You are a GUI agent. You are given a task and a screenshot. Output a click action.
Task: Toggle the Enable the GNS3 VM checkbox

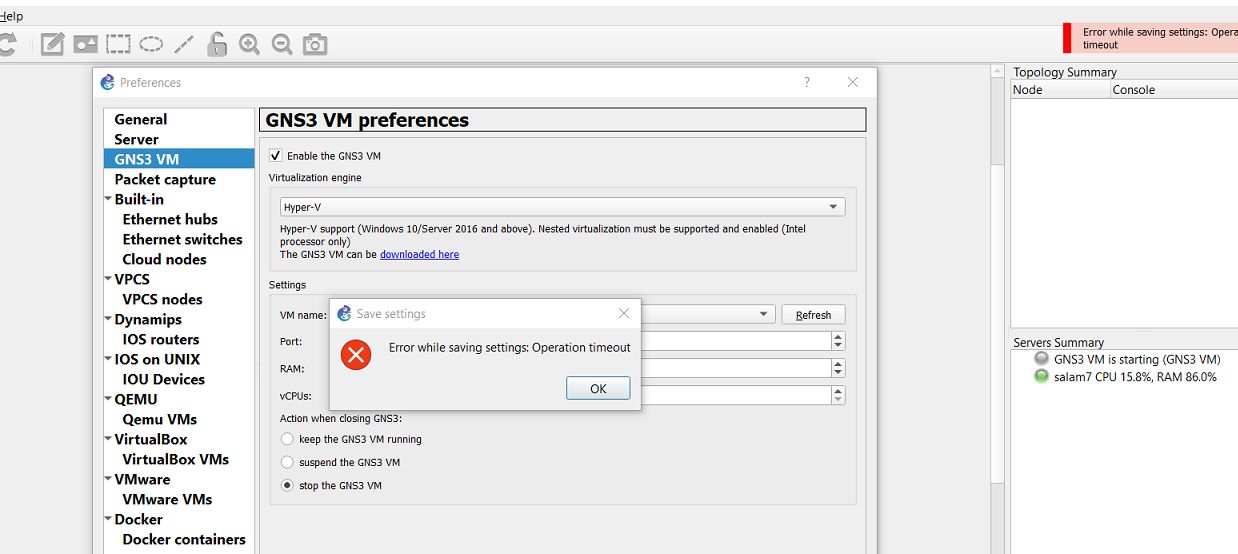coord(276,156)
